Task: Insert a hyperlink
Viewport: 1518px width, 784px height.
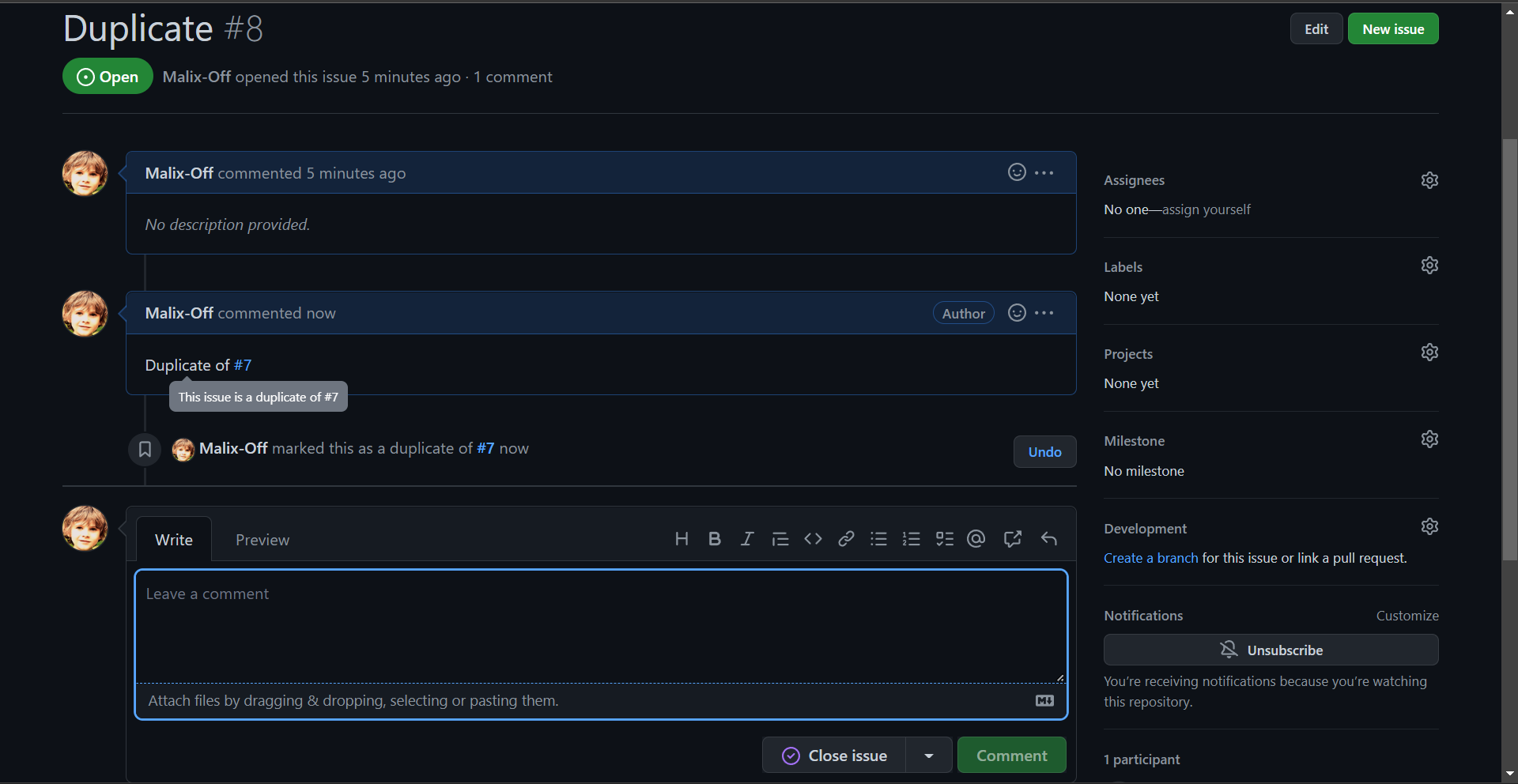Action: coord(846,538)
